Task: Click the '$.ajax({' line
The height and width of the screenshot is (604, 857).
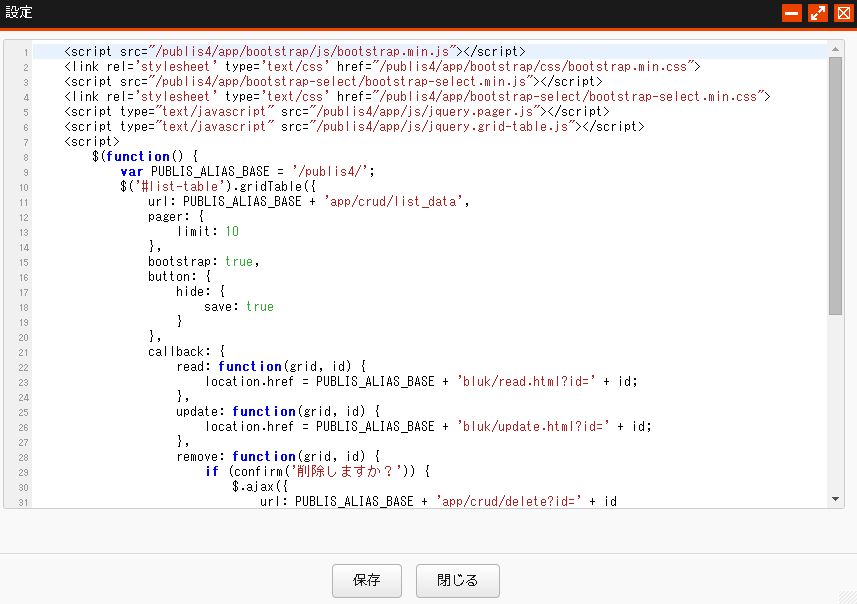Action: [x=260, y=487]
